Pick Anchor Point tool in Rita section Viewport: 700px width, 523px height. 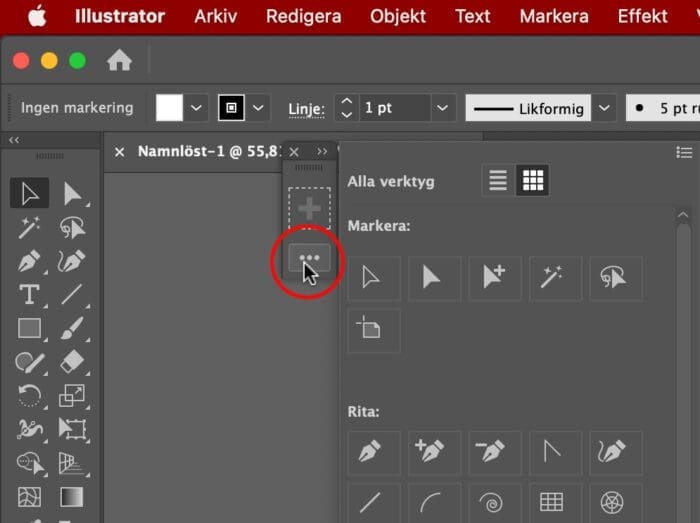pos(555,452)
